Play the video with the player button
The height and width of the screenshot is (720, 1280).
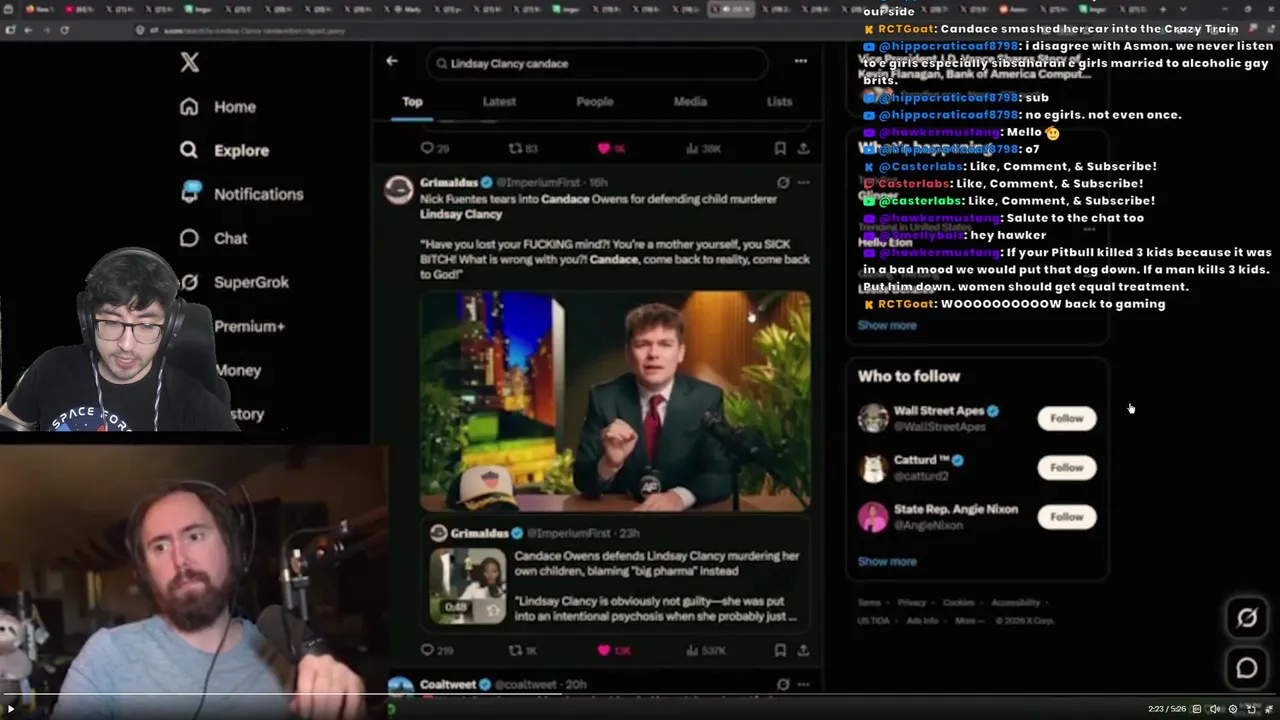pyautogui.click(x=11, y=709)
